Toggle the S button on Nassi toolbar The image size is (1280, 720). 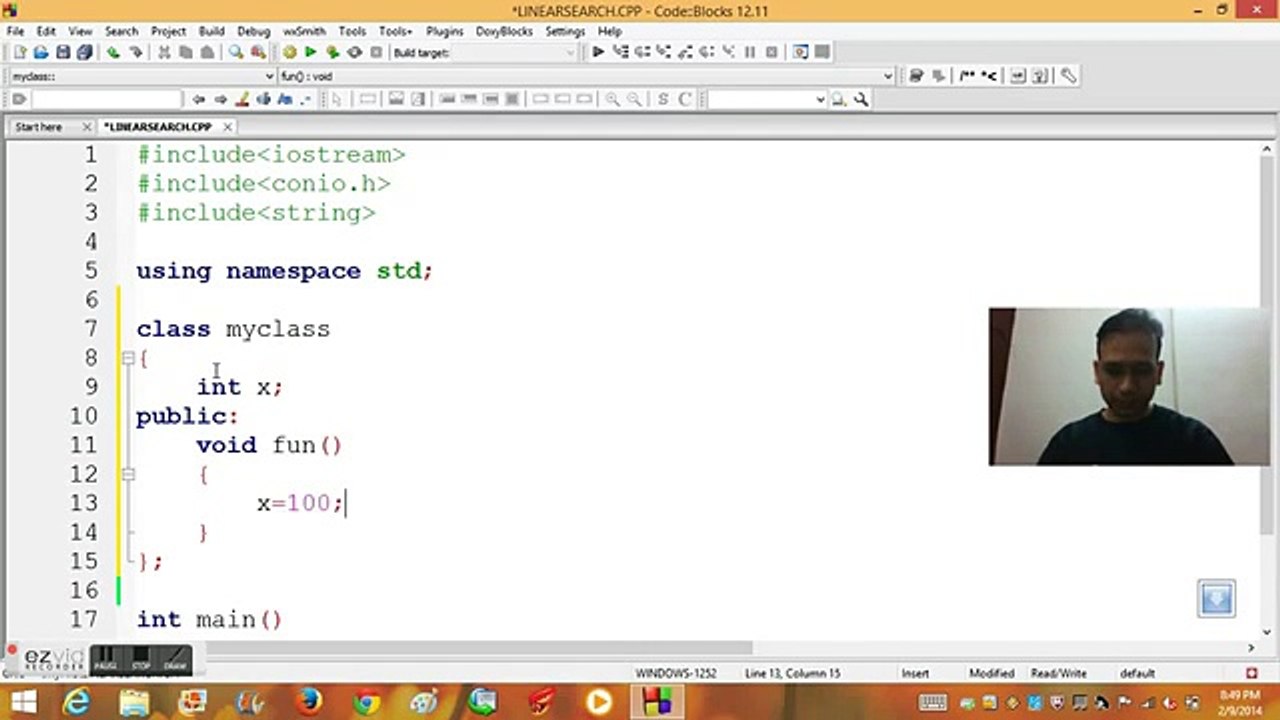point(663,99)
